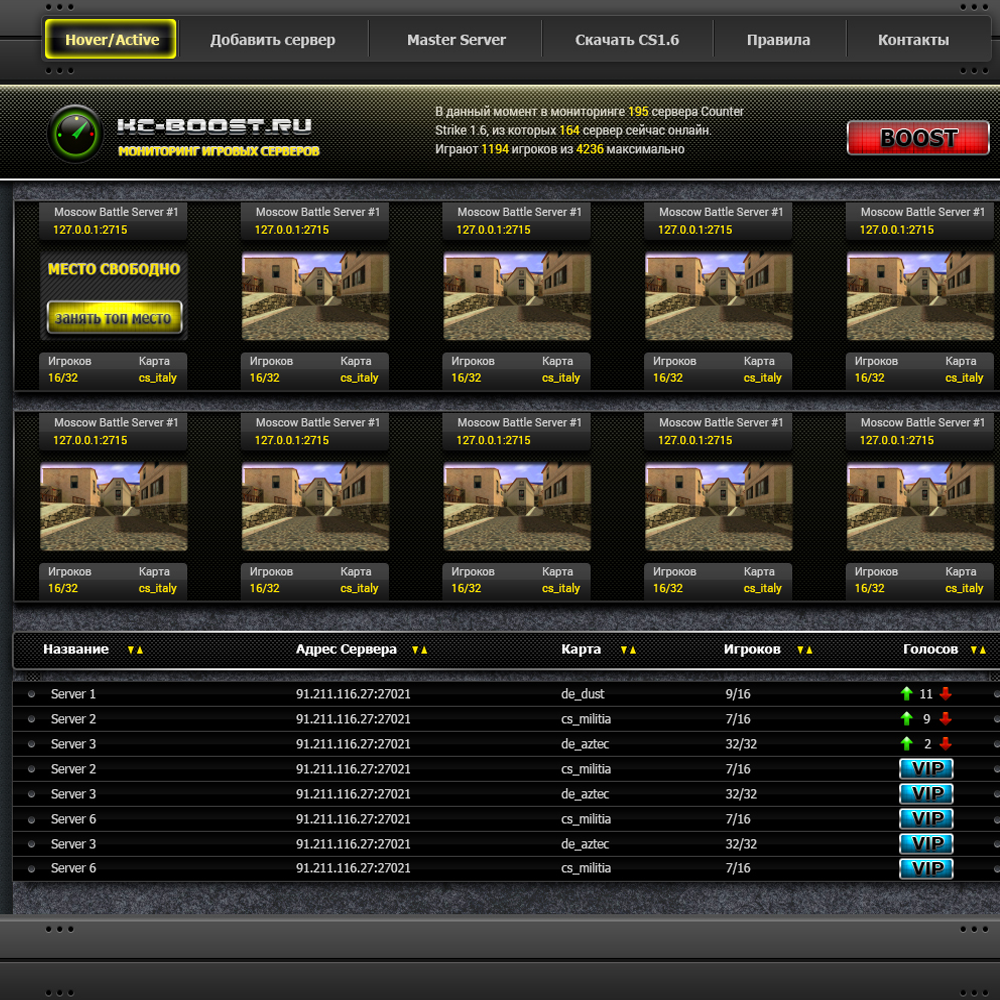This screenshot has height=1000, width=1000.
Task: Click the 1194 players count
Action: pyautogui.click(x=495, y=149)
